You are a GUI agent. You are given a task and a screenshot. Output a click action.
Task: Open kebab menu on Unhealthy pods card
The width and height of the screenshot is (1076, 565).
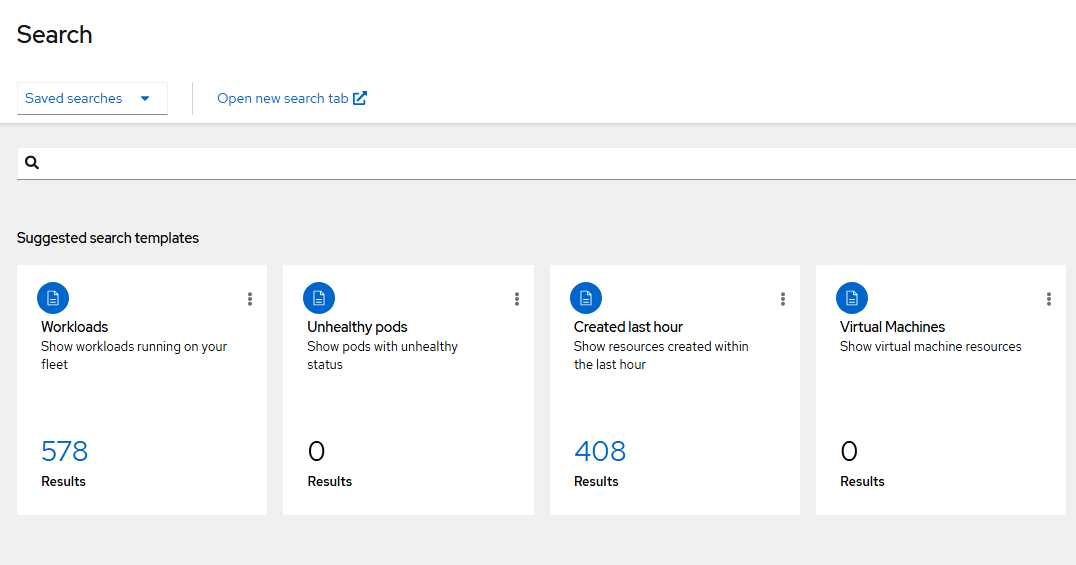coord(517,299)
